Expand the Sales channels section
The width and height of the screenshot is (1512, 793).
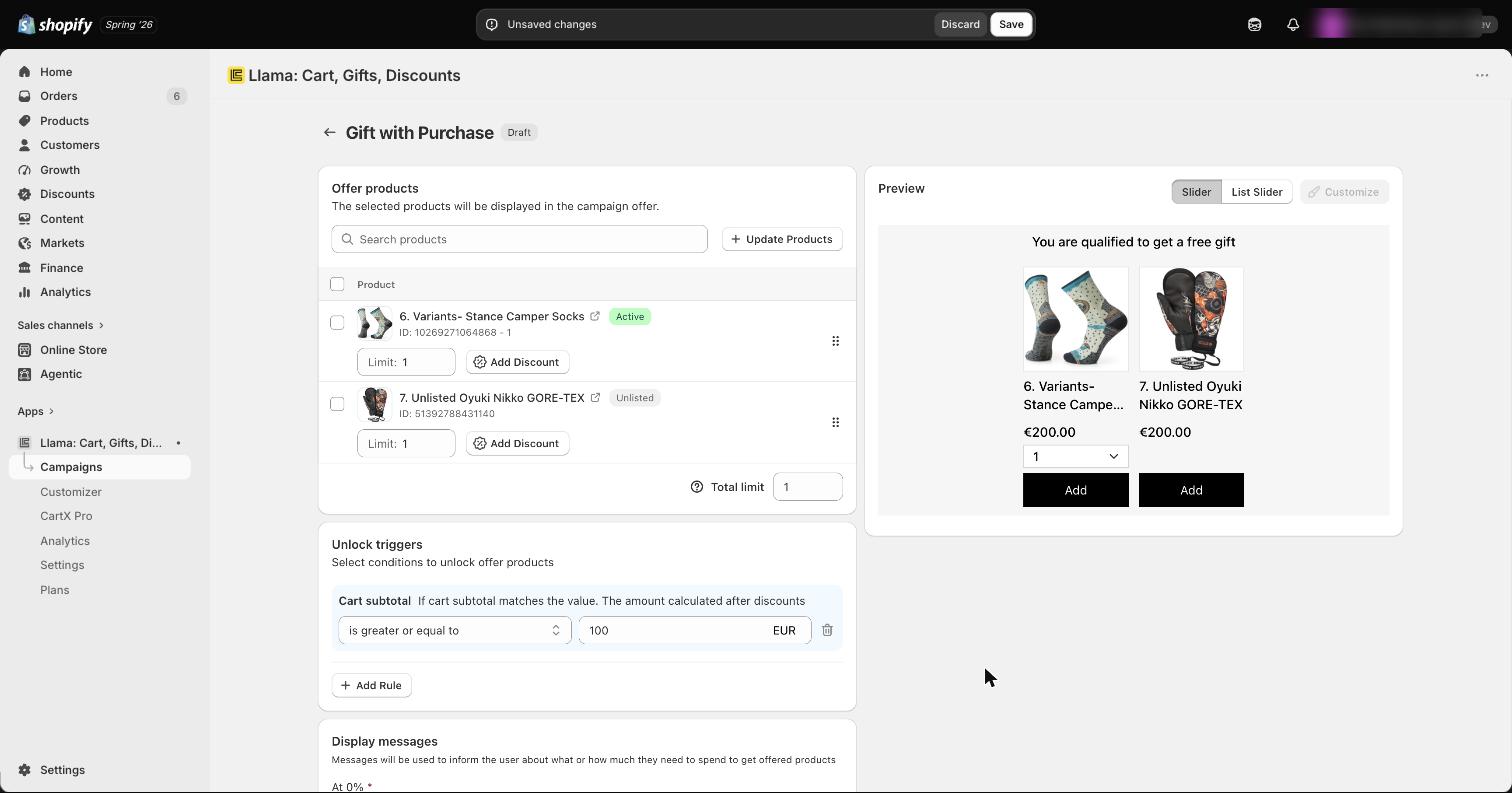tap(60, 325)
